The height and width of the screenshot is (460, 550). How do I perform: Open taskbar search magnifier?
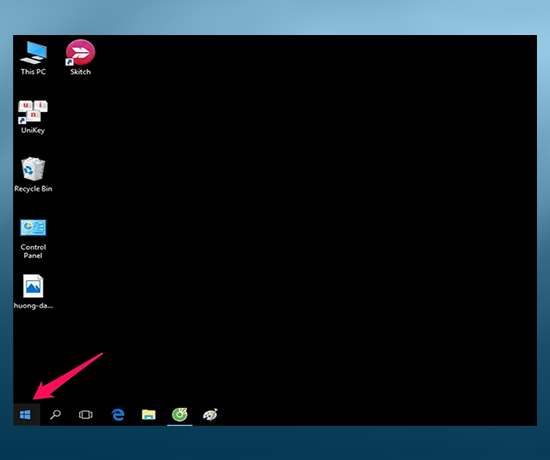click(x=55, y=415)
